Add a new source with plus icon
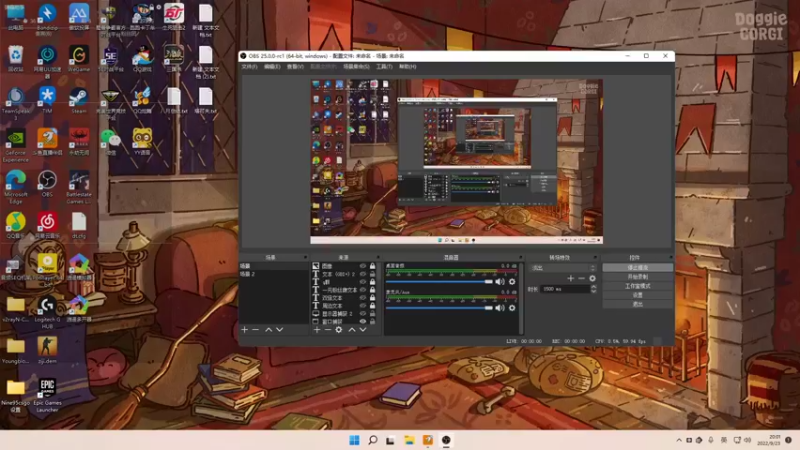This screenshot has height=450, width=800. coord(317,330)
